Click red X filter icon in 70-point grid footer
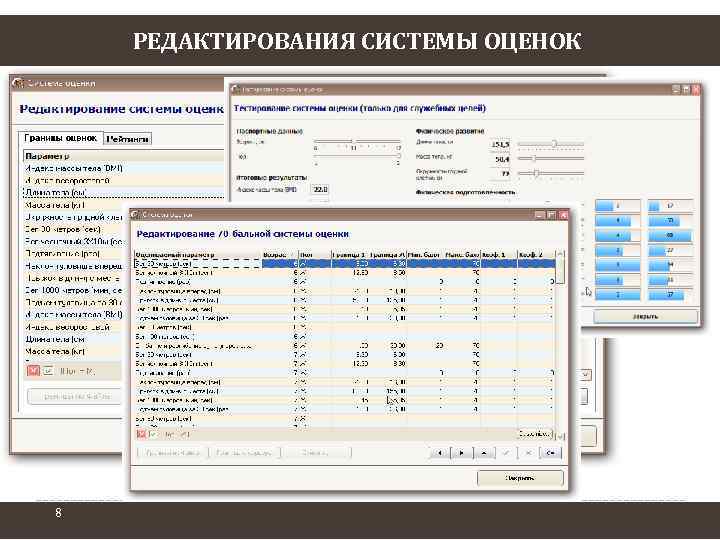720x540 pixels. click(141, 433)
